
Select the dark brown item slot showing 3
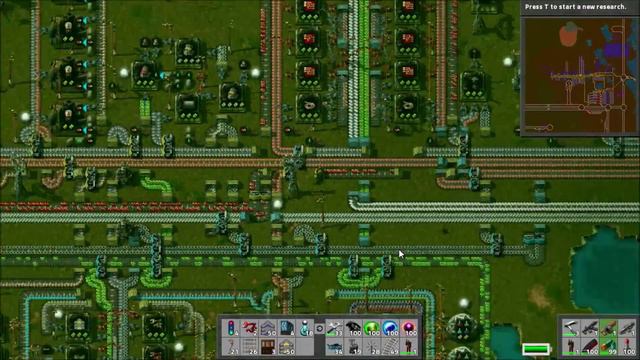pyautogui.click(x=268, y=347)
